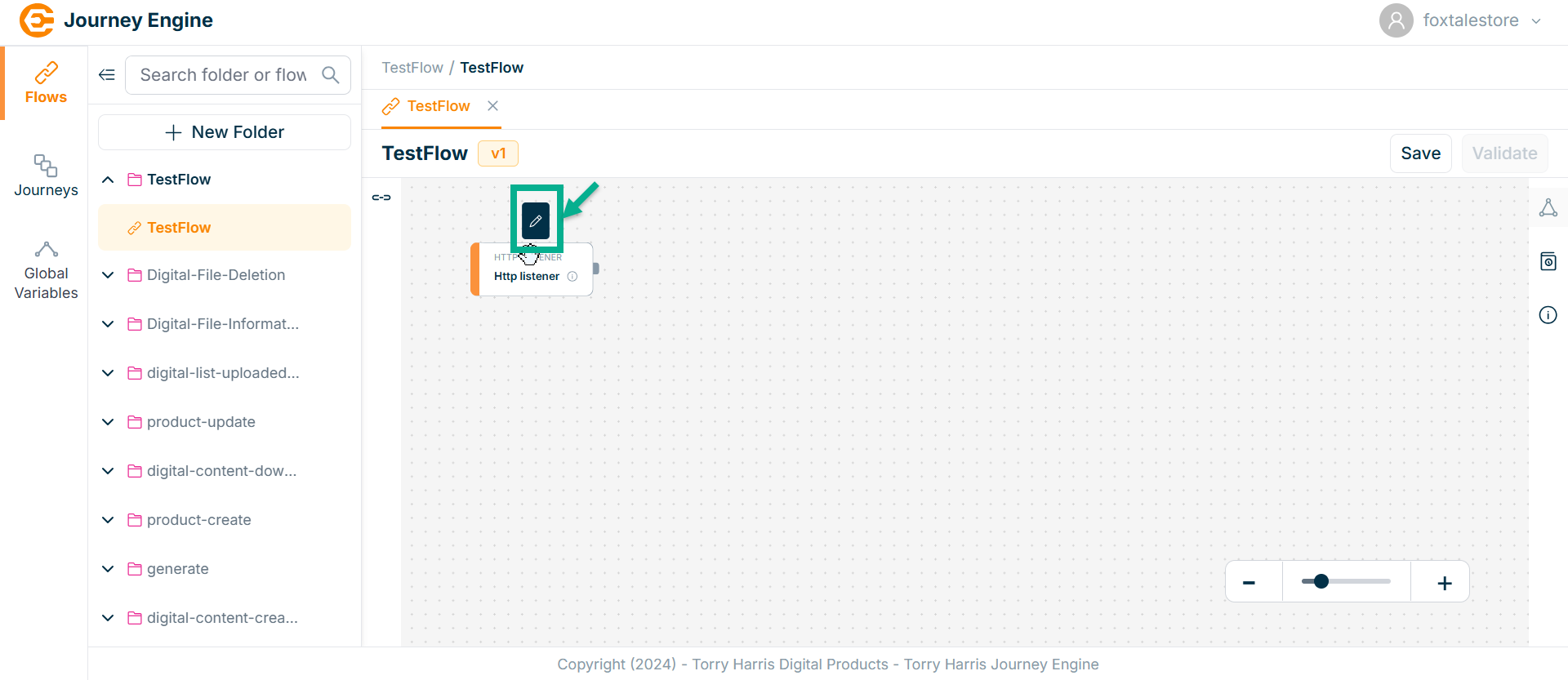This screenshot has width=1568, height=680.
Task: Click the info icon on right panel
Action: point(1548,315)
